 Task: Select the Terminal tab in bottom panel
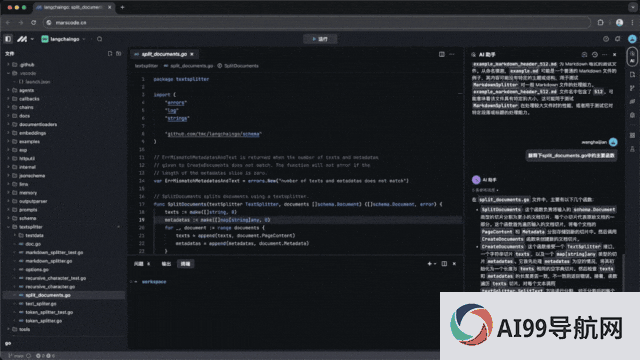tap(185, 264)
